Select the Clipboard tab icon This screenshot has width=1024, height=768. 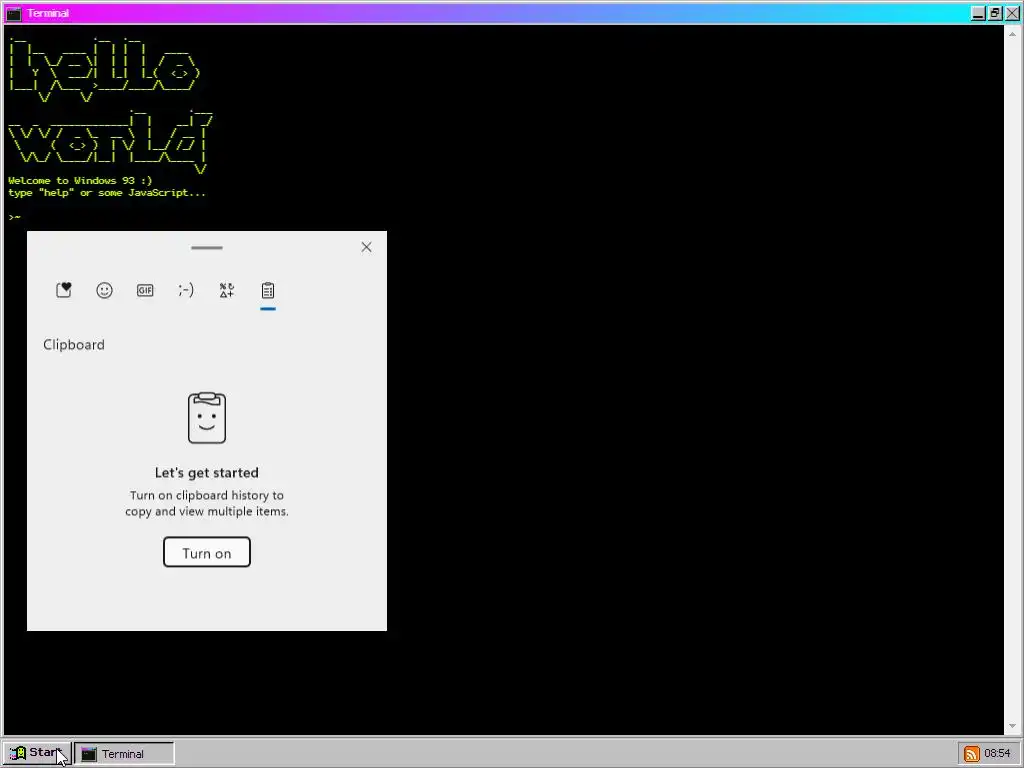click(268, 290)
